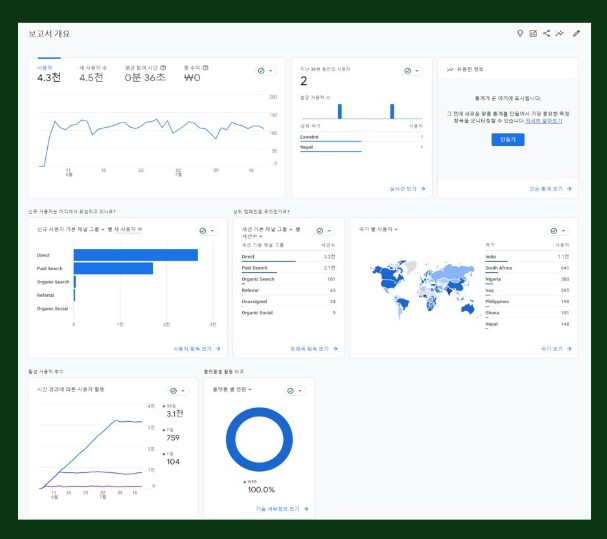
Task: Click the insights lightbulb icon in header
Action: (x=520, y=33)
